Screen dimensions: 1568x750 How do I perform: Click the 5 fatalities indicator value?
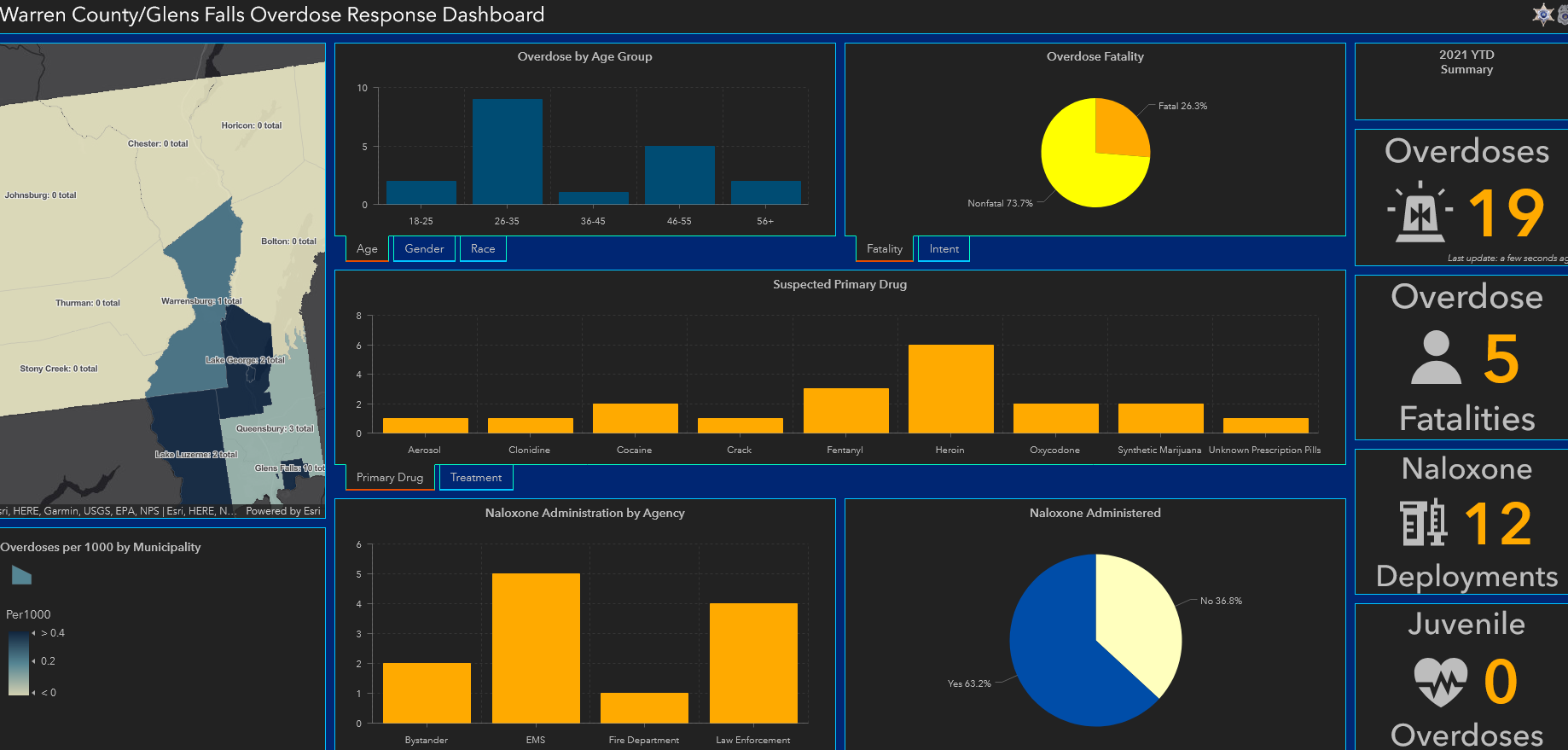point(1501,359)
